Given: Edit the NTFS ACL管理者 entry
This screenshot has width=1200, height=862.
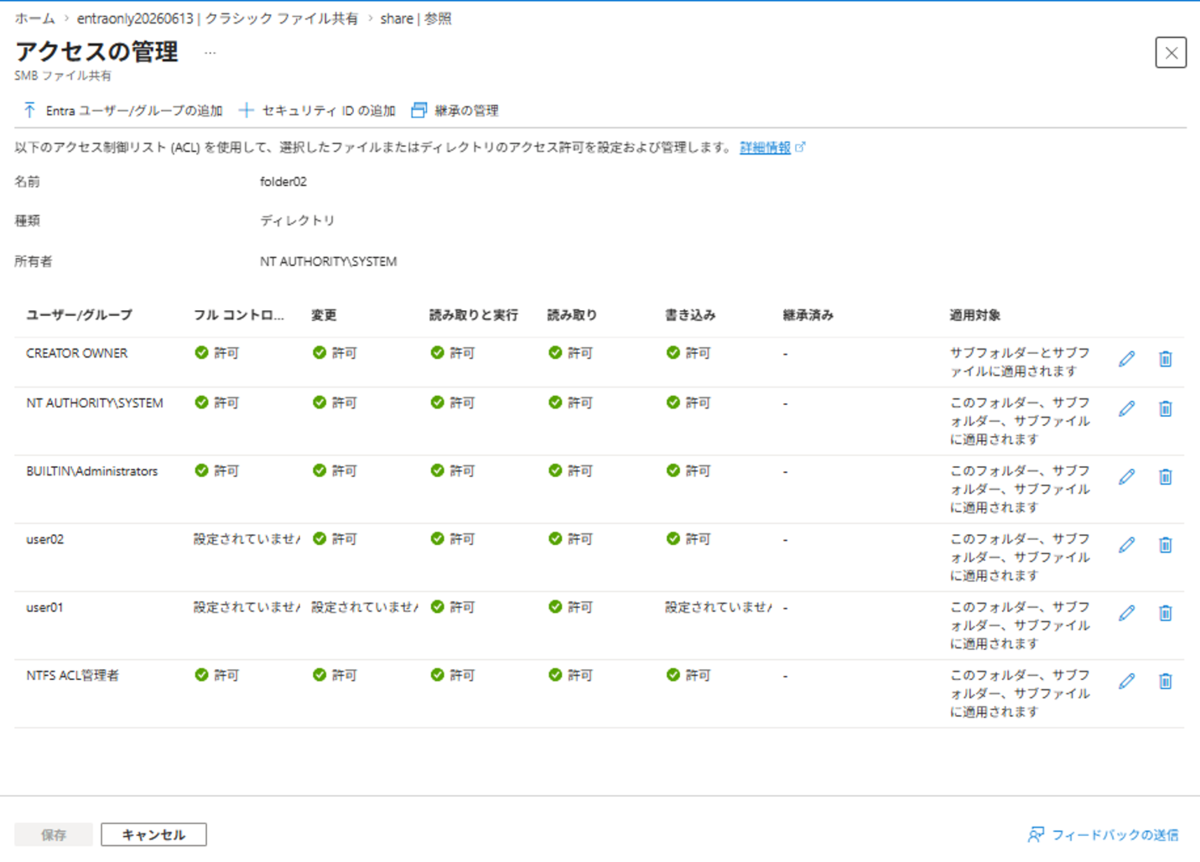Looking at the screenshot, I should (x=1127, y=680).
